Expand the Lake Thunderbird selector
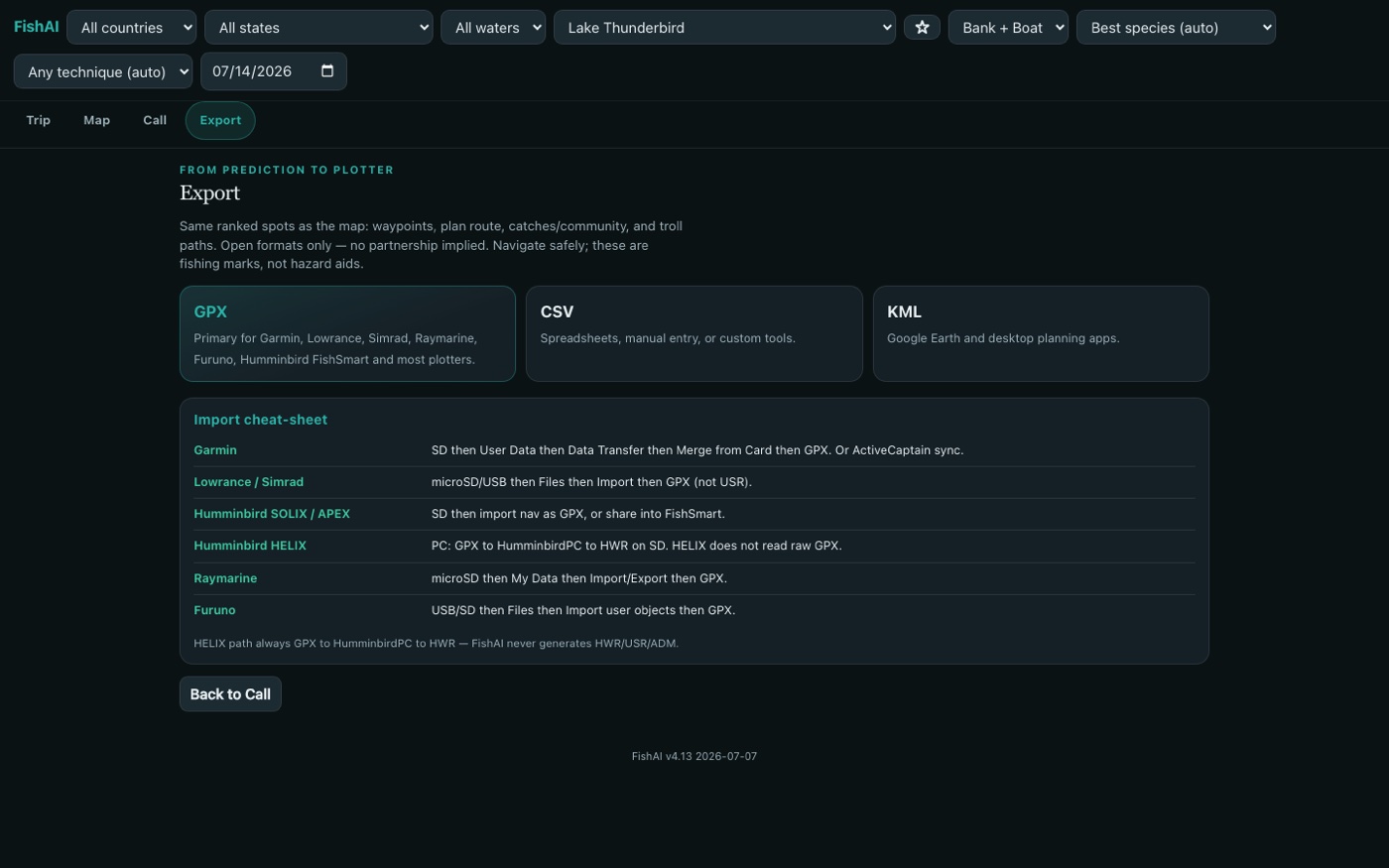 coord(724,28)
